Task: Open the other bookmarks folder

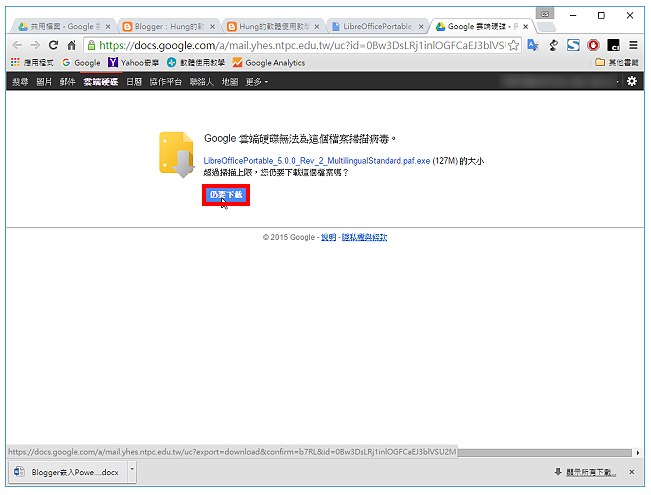Action: pyautogui.click(x=617, y=62)
